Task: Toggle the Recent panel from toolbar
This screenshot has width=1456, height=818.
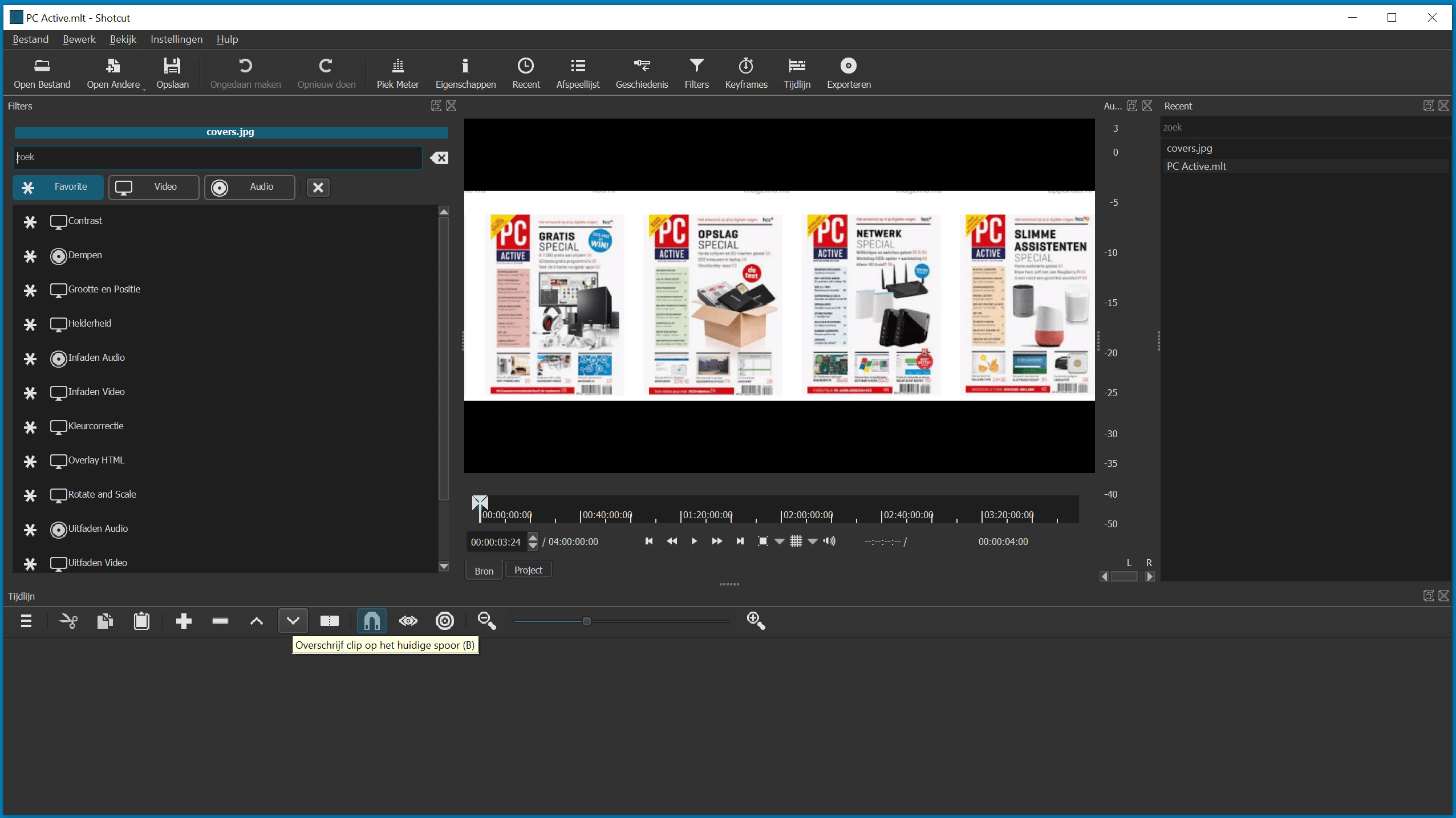Action: click(526, 74)
